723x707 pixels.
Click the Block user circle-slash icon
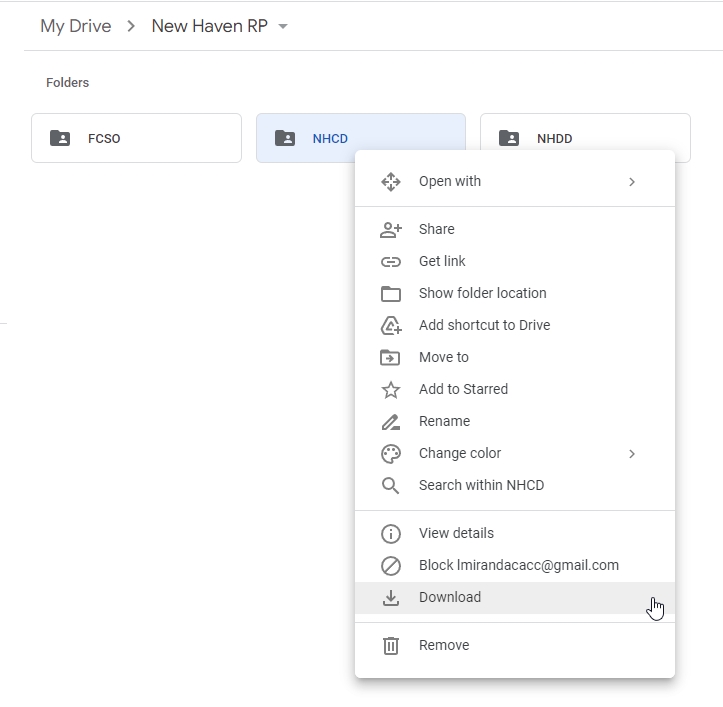coord(391,565)
